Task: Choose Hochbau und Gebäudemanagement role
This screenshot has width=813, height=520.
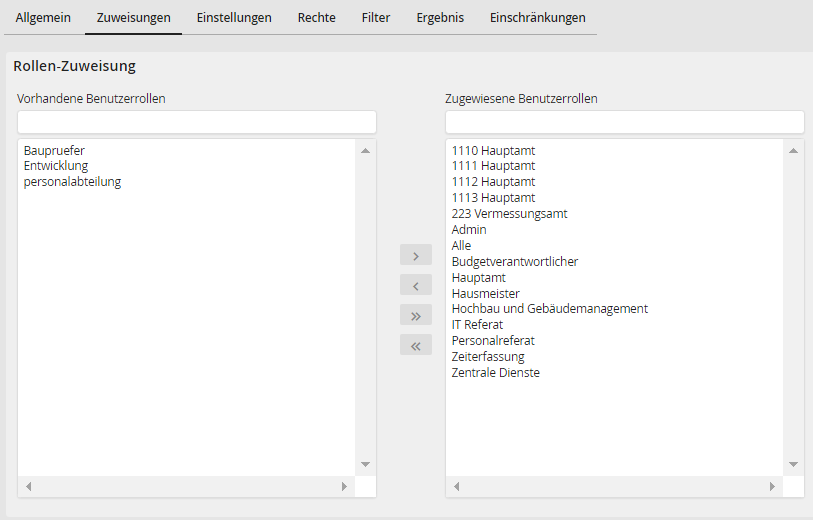Action: point(549,309)
